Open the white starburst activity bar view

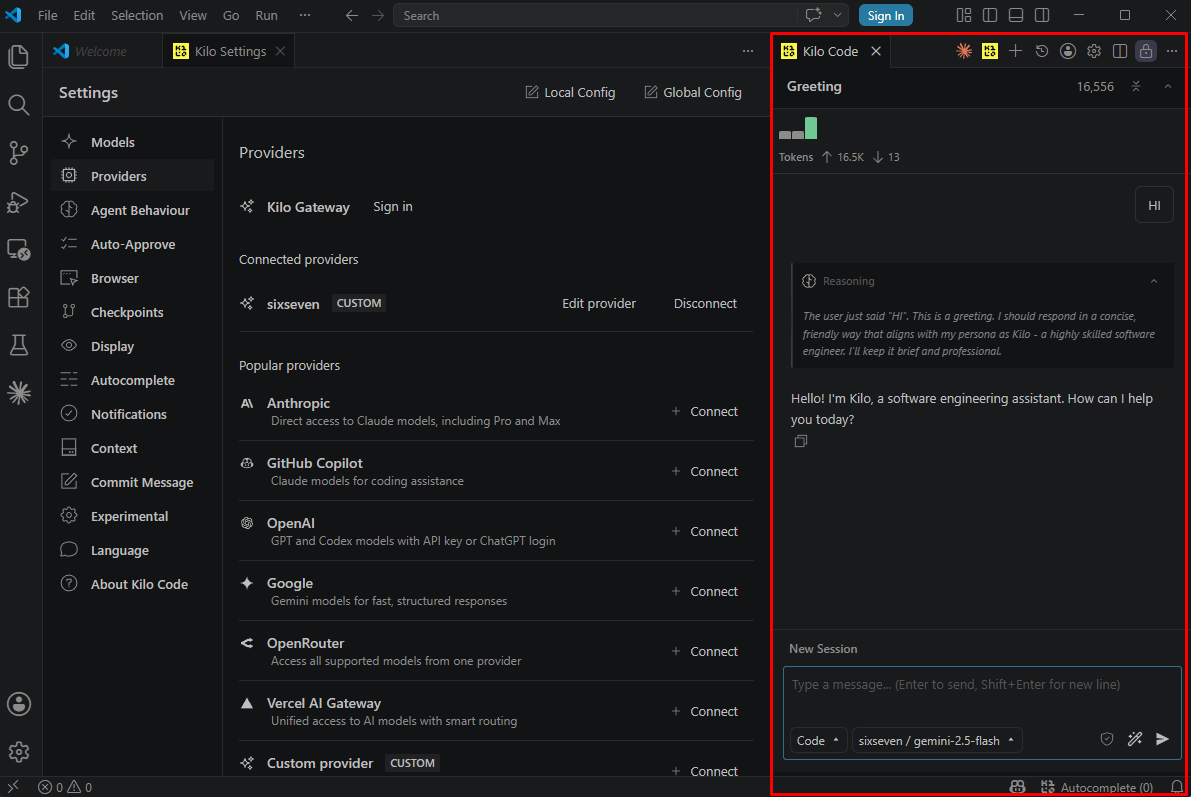18,393
